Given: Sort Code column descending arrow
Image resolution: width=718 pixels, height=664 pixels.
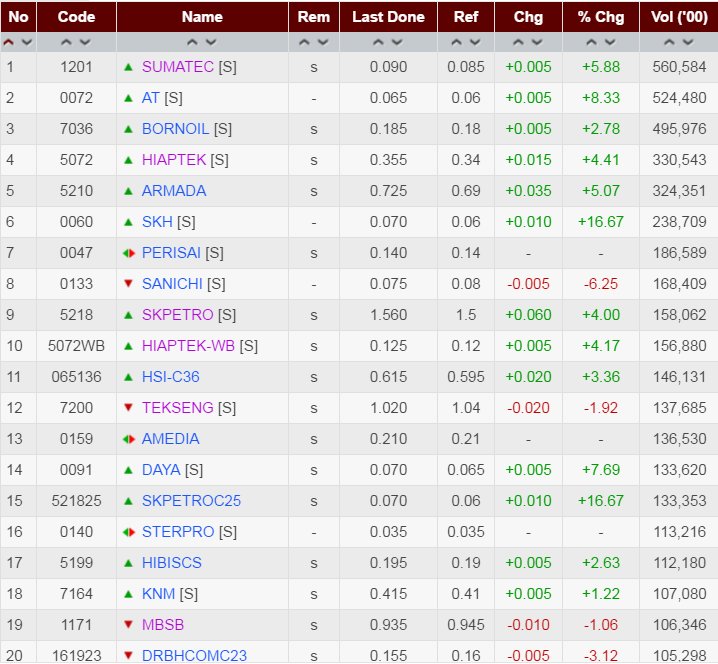Looking at the screenshot, I should [85, 43].
